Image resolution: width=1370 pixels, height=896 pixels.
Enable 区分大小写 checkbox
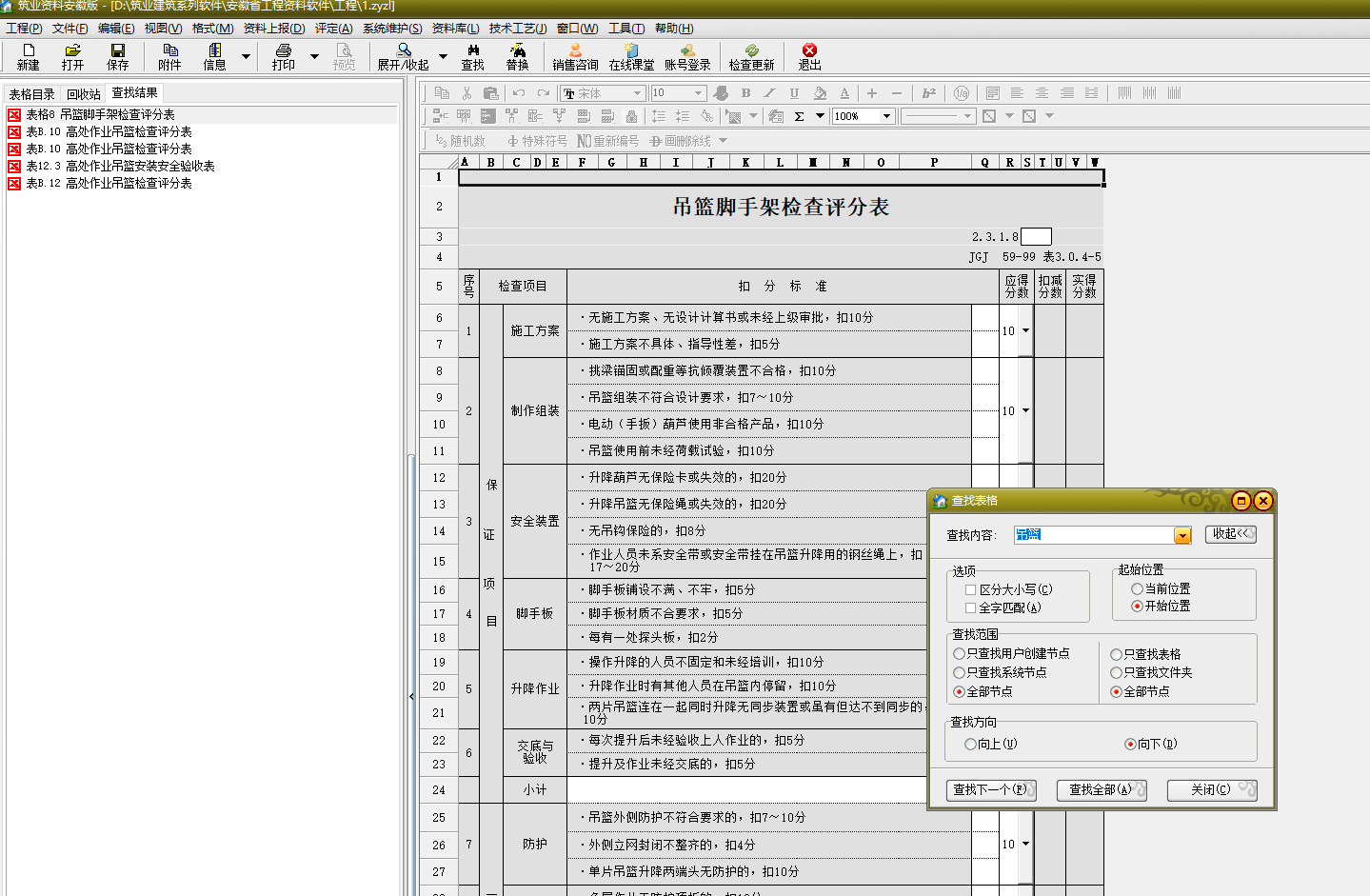coord(970,589)
